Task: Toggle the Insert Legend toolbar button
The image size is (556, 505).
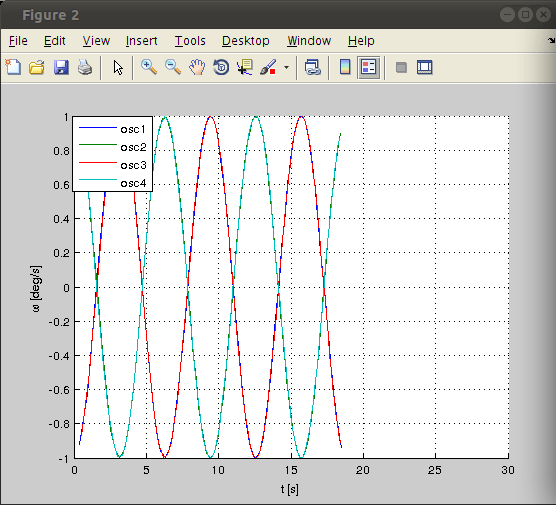Action: click(x=369, y=67)
